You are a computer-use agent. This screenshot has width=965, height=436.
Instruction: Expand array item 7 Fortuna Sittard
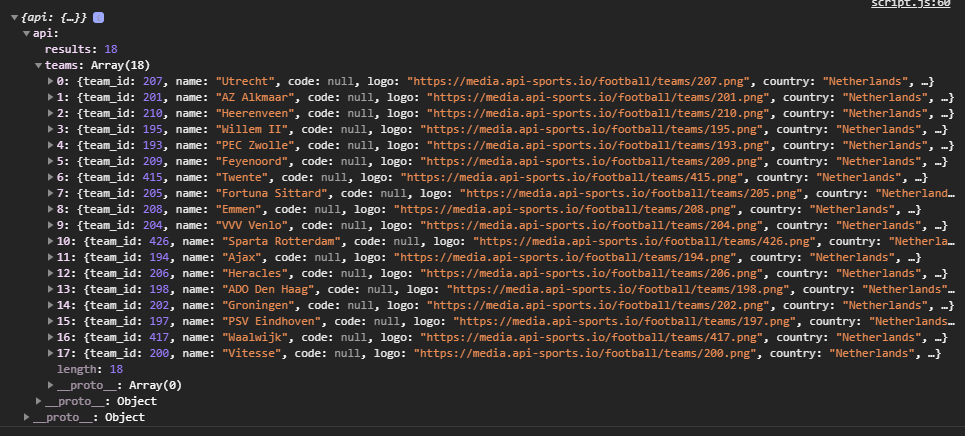click(x=51, y=193)
